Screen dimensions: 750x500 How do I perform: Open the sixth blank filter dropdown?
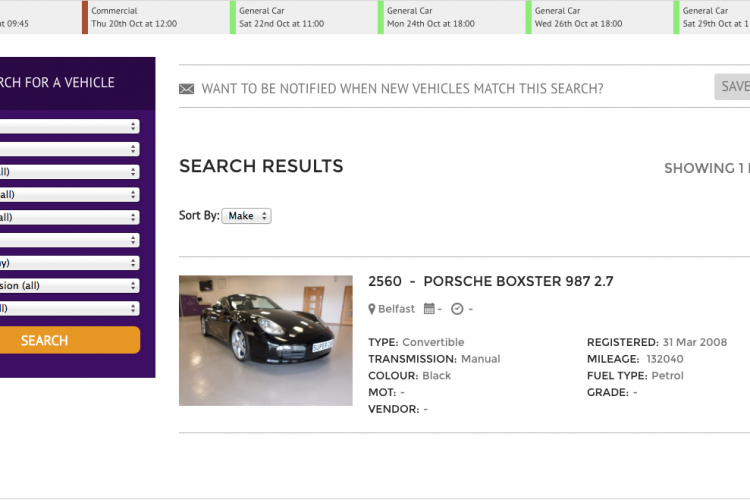tap(69, 240)
